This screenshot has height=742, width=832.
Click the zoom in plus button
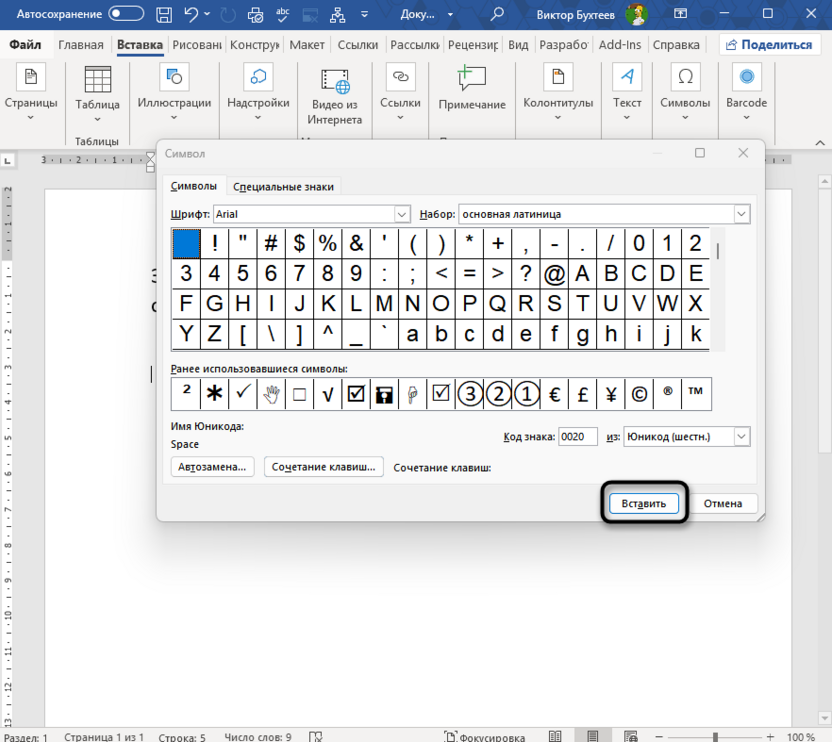tap(770, 737)
